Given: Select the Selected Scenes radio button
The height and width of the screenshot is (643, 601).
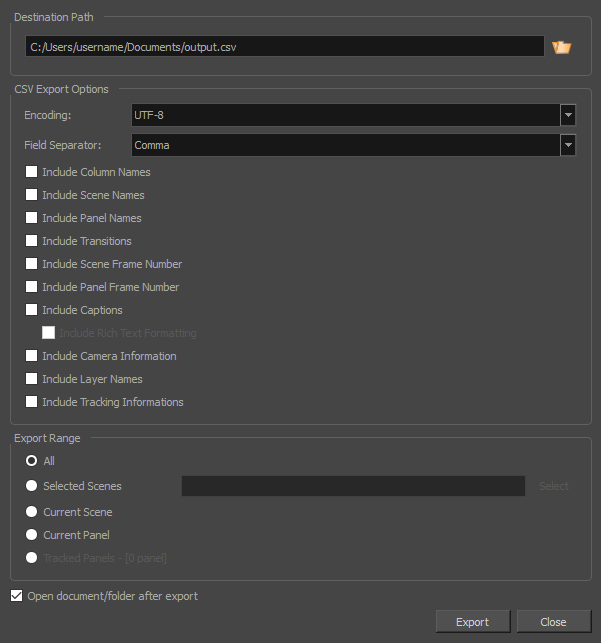Looking at the screenshot, I should (x=32, y=486).
